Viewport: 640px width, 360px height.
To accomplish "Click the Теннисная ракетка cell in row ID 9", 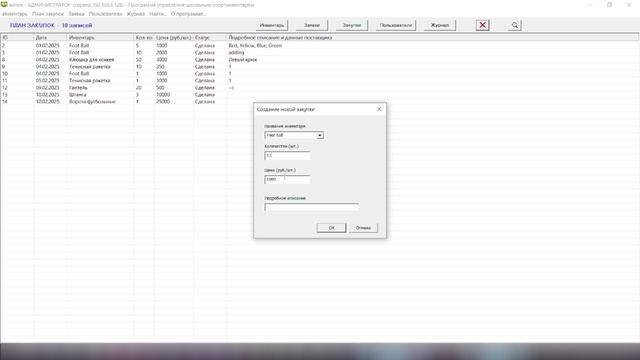I will click(89, 67).
